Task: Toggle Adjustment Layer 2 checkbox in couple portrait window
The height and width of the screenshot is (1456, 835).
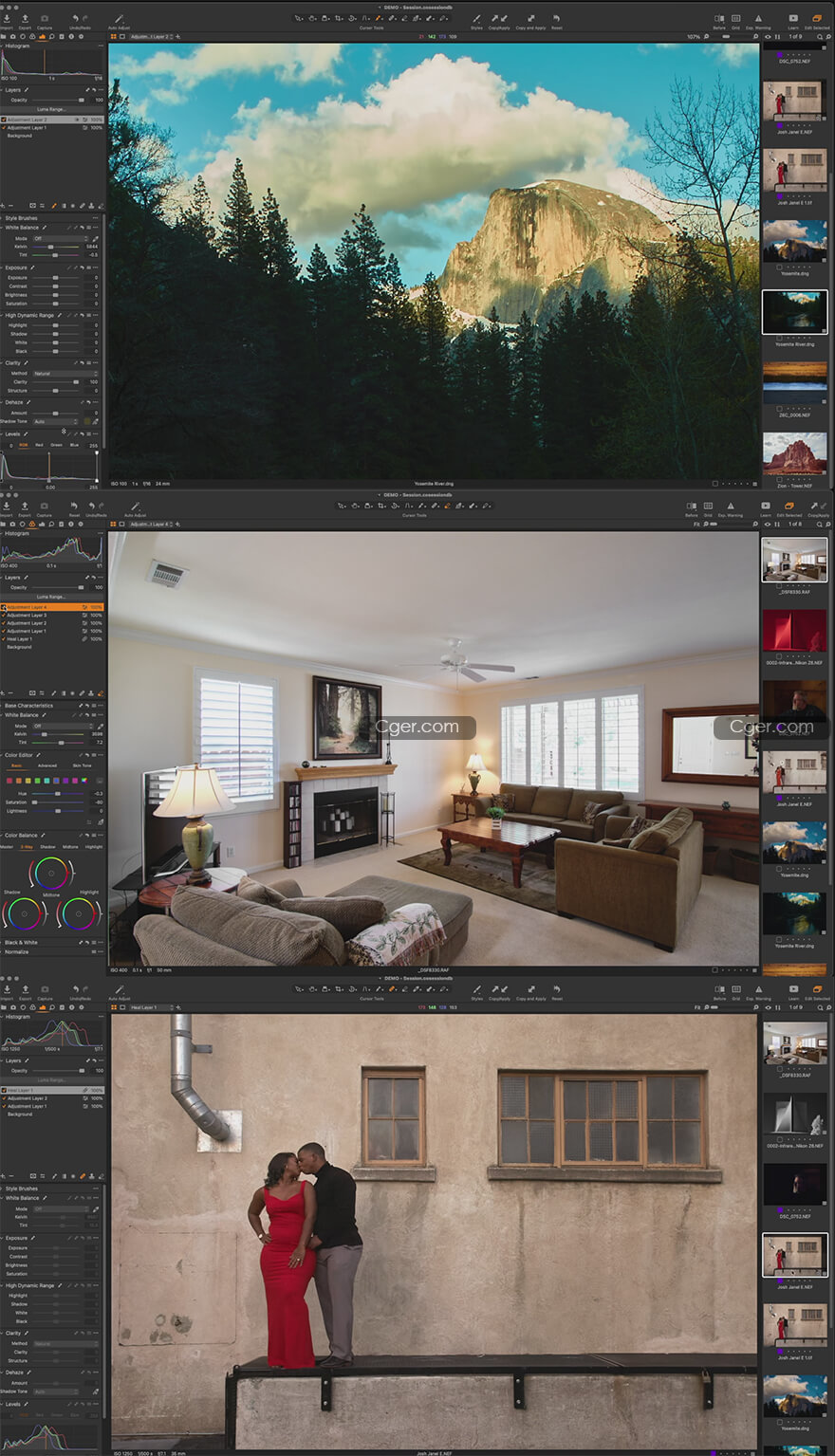Action: click(x=4, y=1098)
